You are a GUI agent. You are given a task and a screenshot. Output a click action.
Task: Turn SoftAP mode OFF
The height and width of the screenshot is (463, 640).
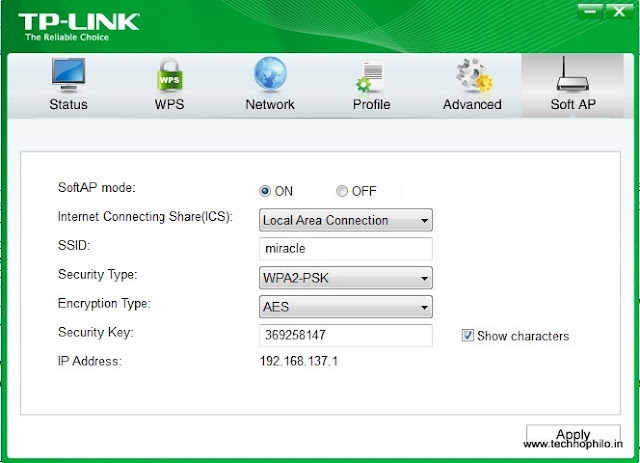tap(342, 191)
